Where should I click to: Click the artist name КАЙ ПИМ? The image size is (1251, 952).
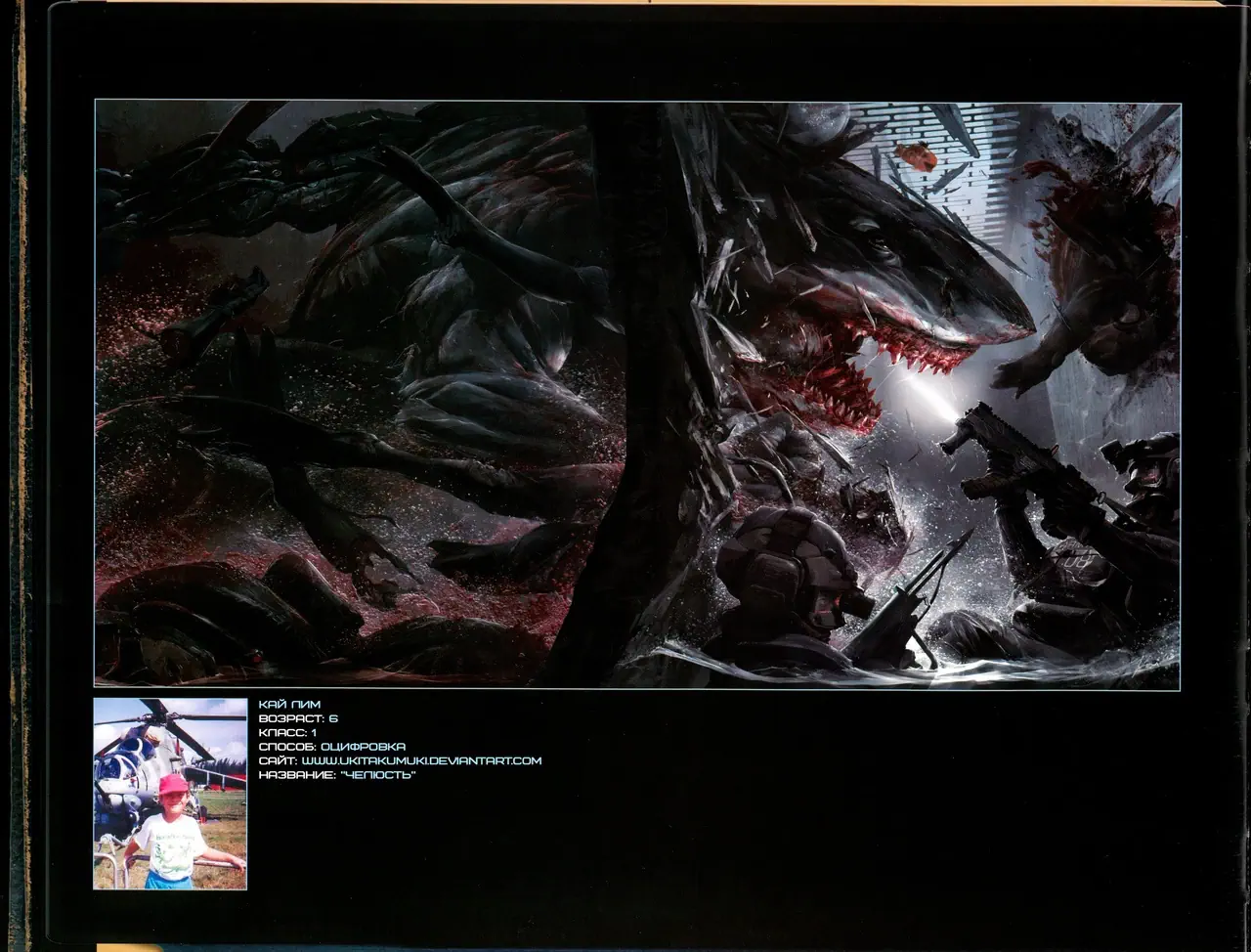point(289,704)
